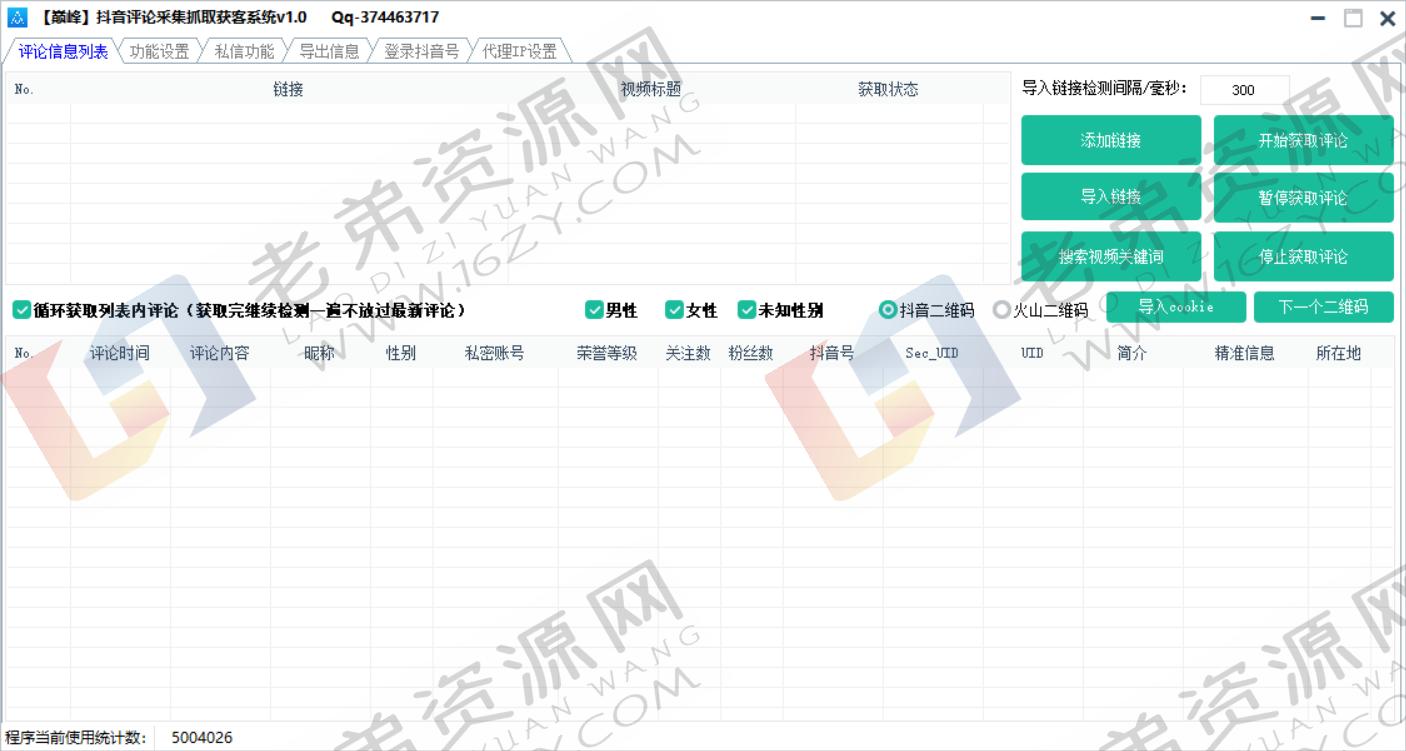This screenshot has height=751, width=1406.
Task: Uncheck the 男性 gender filter
Action: coord(594,310)
